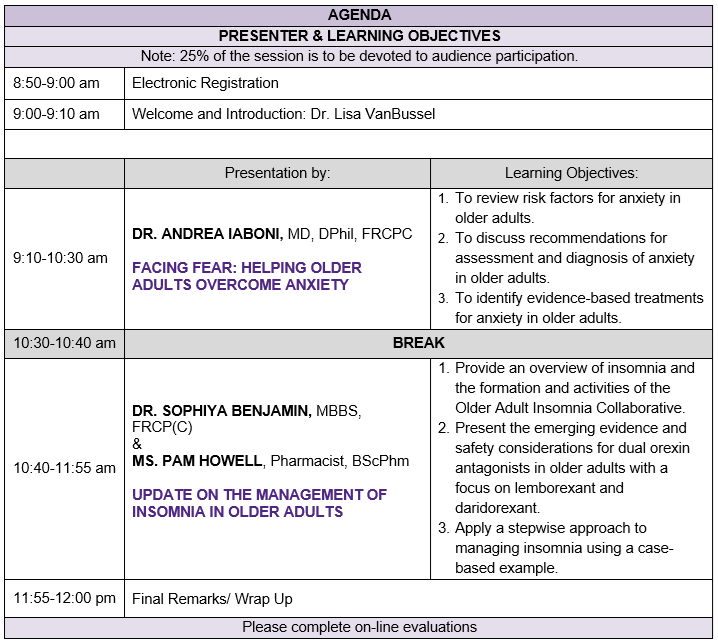Click the name Dr. Sophiya Benjamin
Screen dimensions: 718x644
click(222, 410)
